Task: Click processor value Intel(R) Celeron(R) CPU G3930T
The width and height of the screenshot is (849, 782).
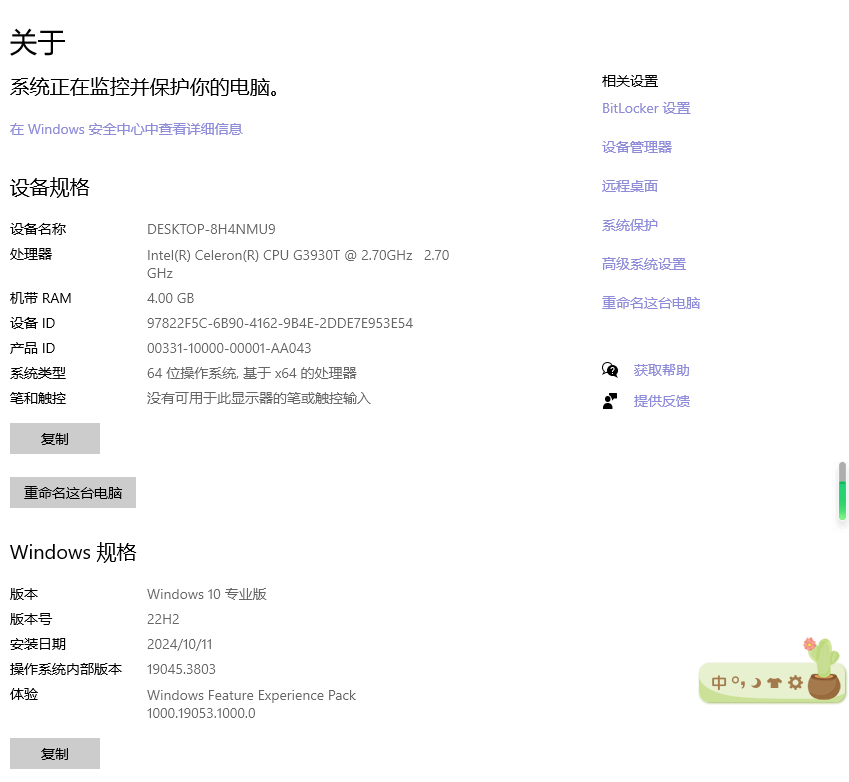Action: (298, 264)
